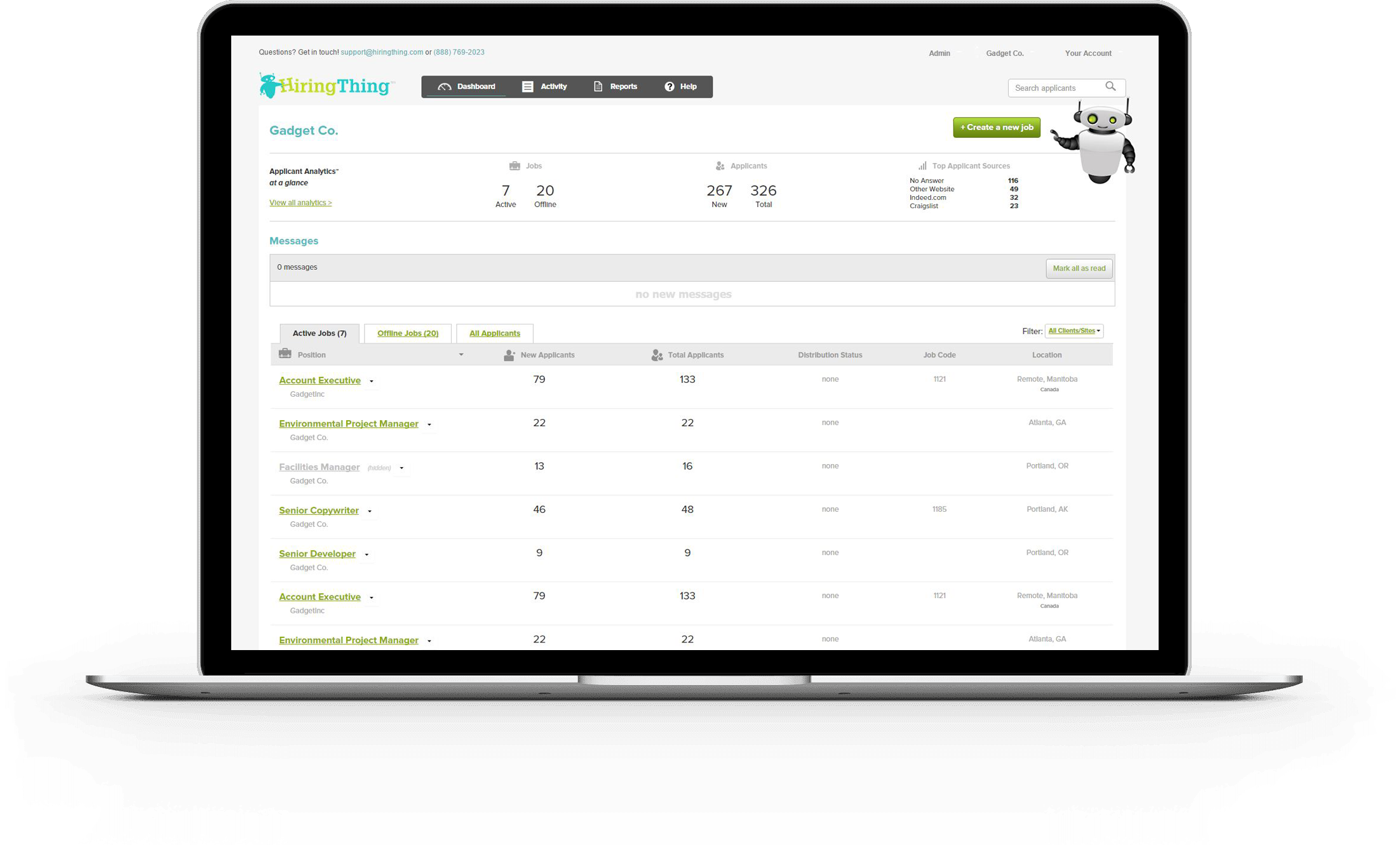1400x845 pixels.
Task: Click the Position column briefcase icon
Action: (285, 354)
